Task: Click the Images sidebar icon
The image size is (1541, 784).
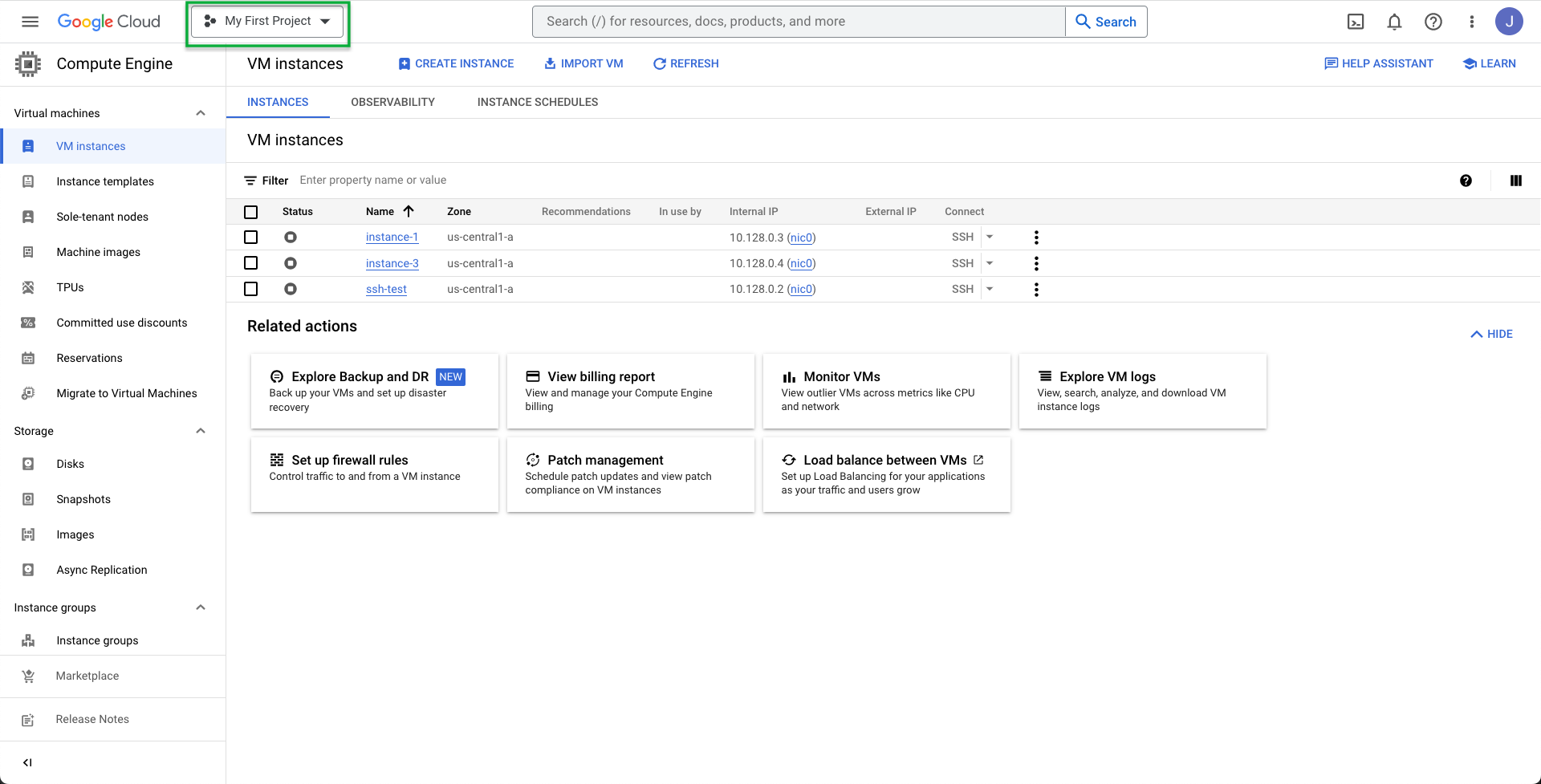Action: click(28, 534)
